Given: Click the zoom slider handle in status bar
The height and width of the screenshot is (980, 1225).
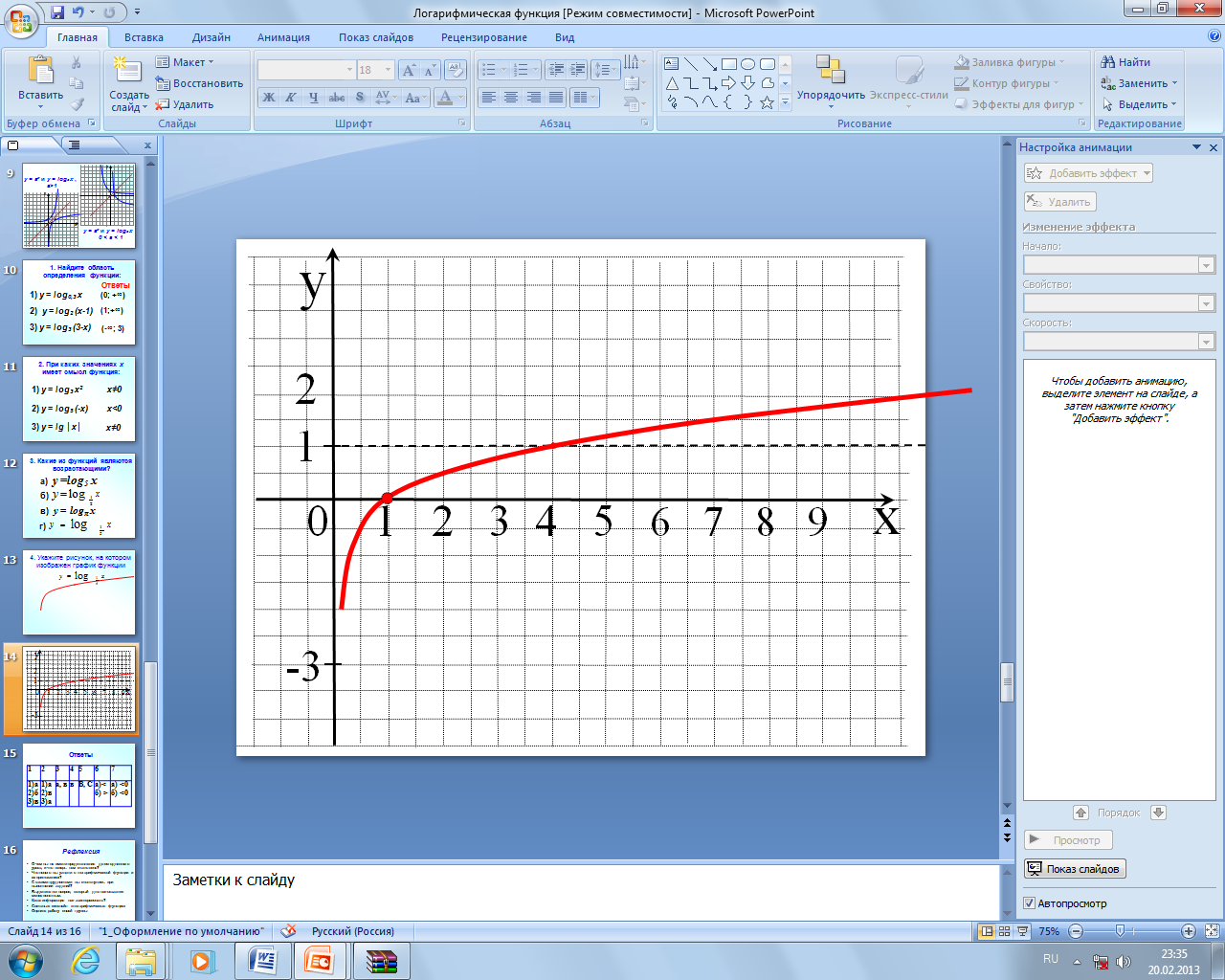Looking at the screenshot, I should [1120, 931].
